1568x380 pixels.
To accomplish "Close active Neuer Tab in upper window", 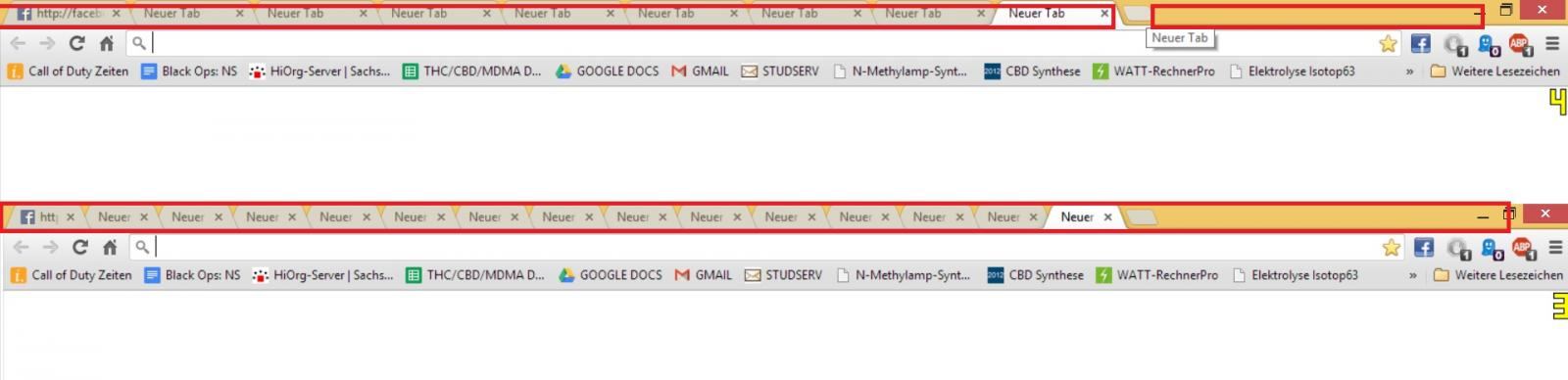I will [1104, 14].
